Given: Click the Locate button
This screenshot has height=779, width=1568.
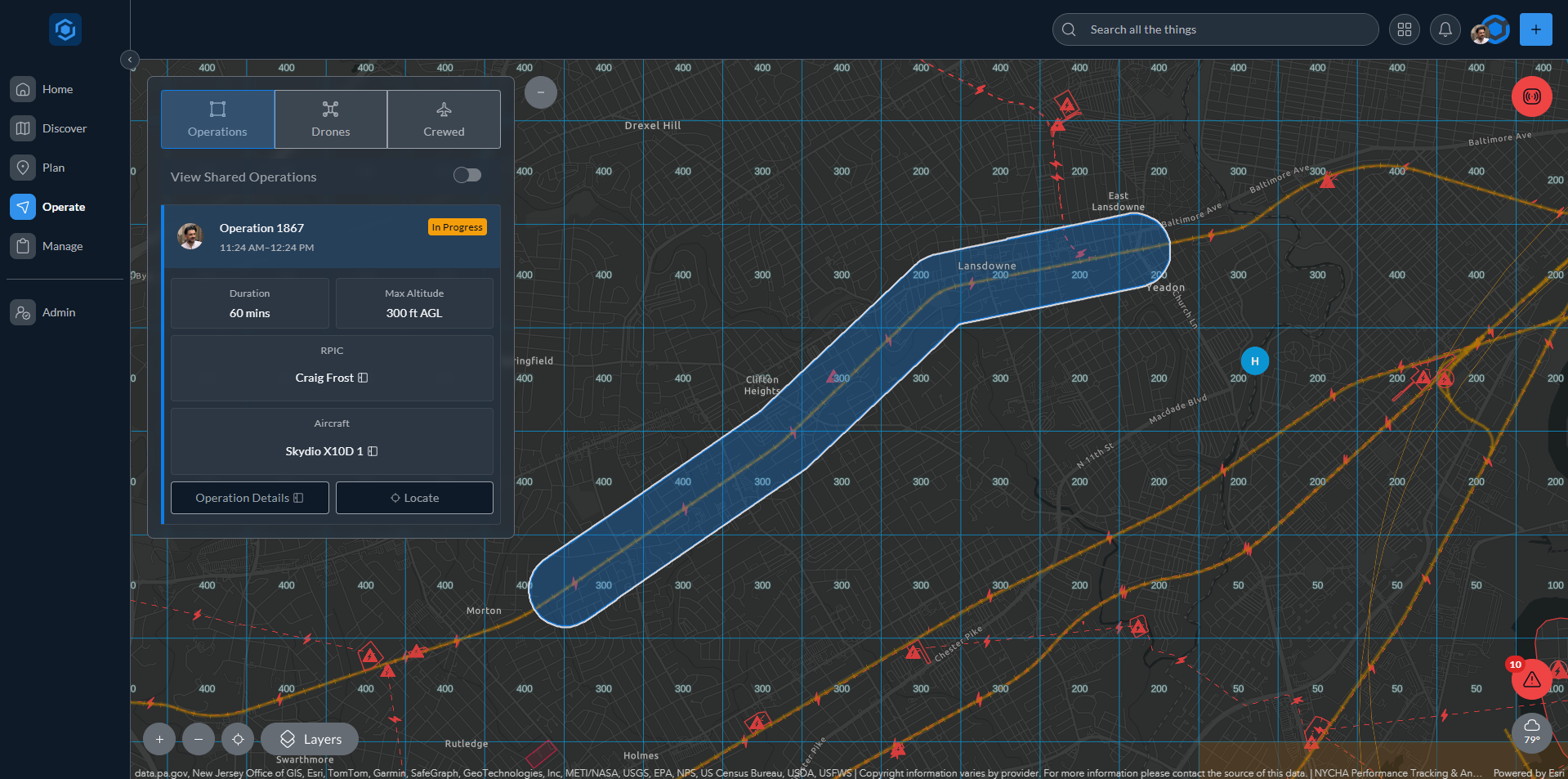Looking at the screenshot, I should point(414,498).
